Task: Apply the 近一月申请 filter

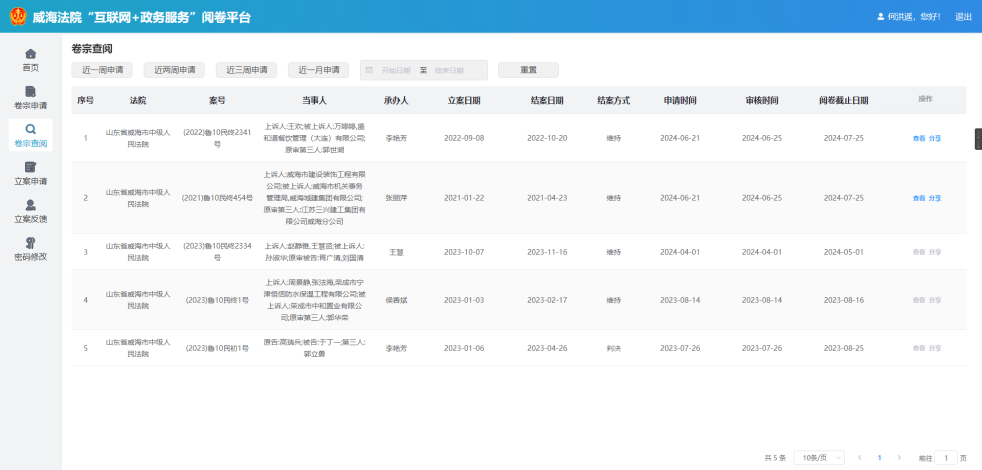Action: point(319,70)
